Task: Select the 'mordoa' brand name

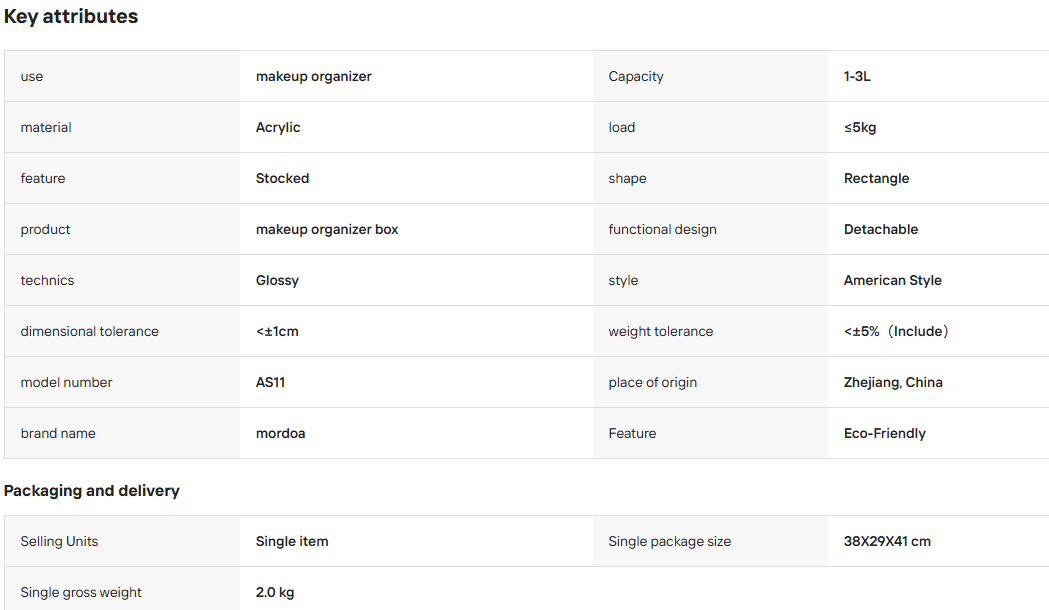Action: coord(280,433)
